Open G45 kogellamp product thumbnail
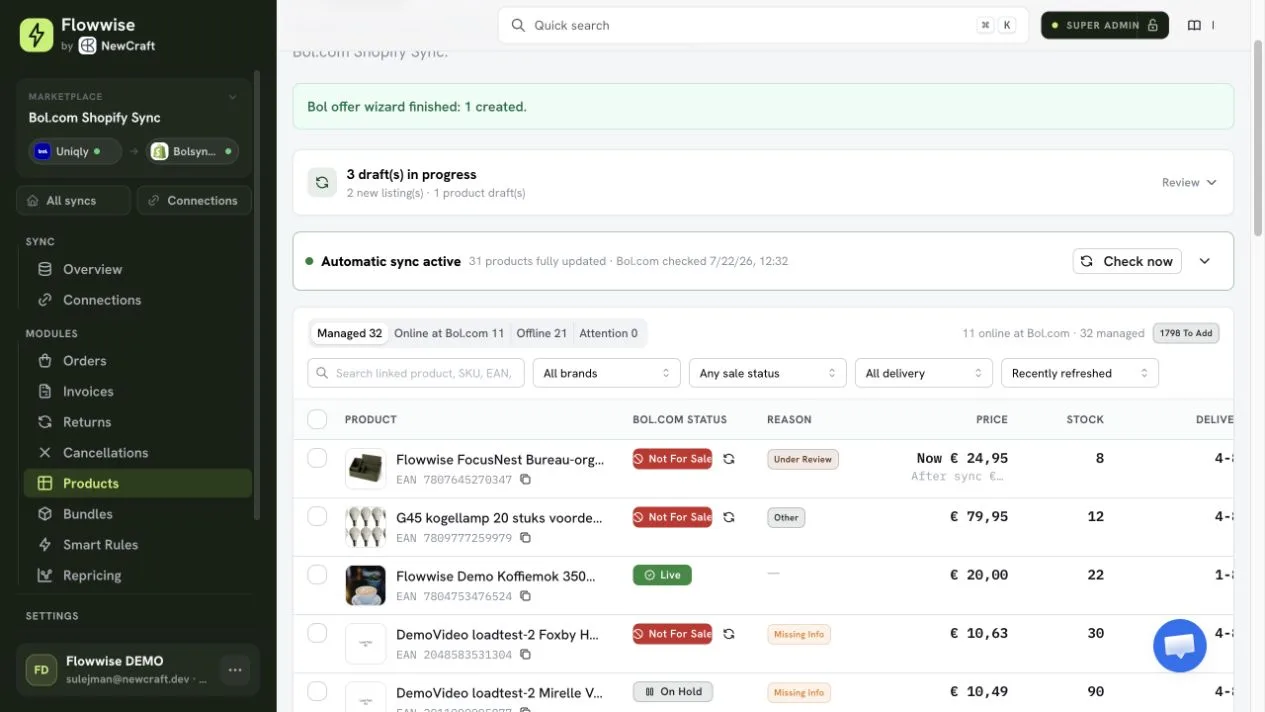The image size is (1265, 712). pyautogui.click(x=365, y=527)
